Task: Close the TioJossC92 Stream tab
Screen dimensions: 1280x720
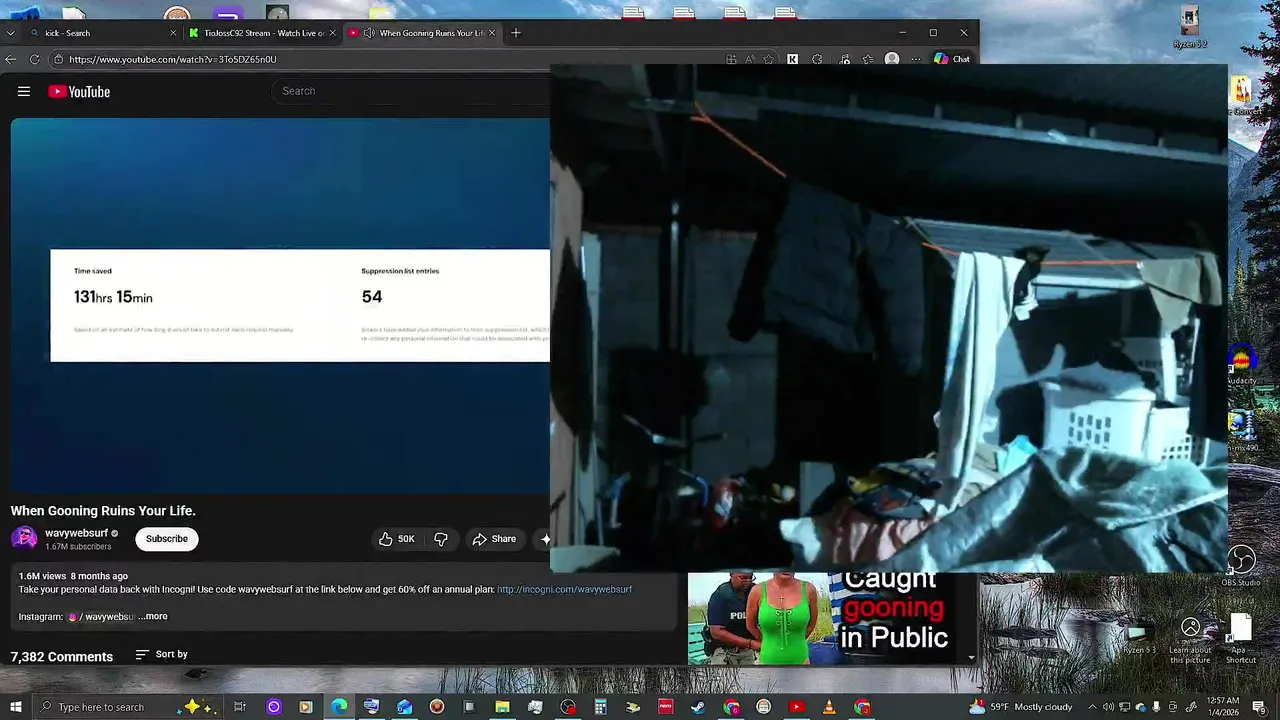Action: point(332,33)
